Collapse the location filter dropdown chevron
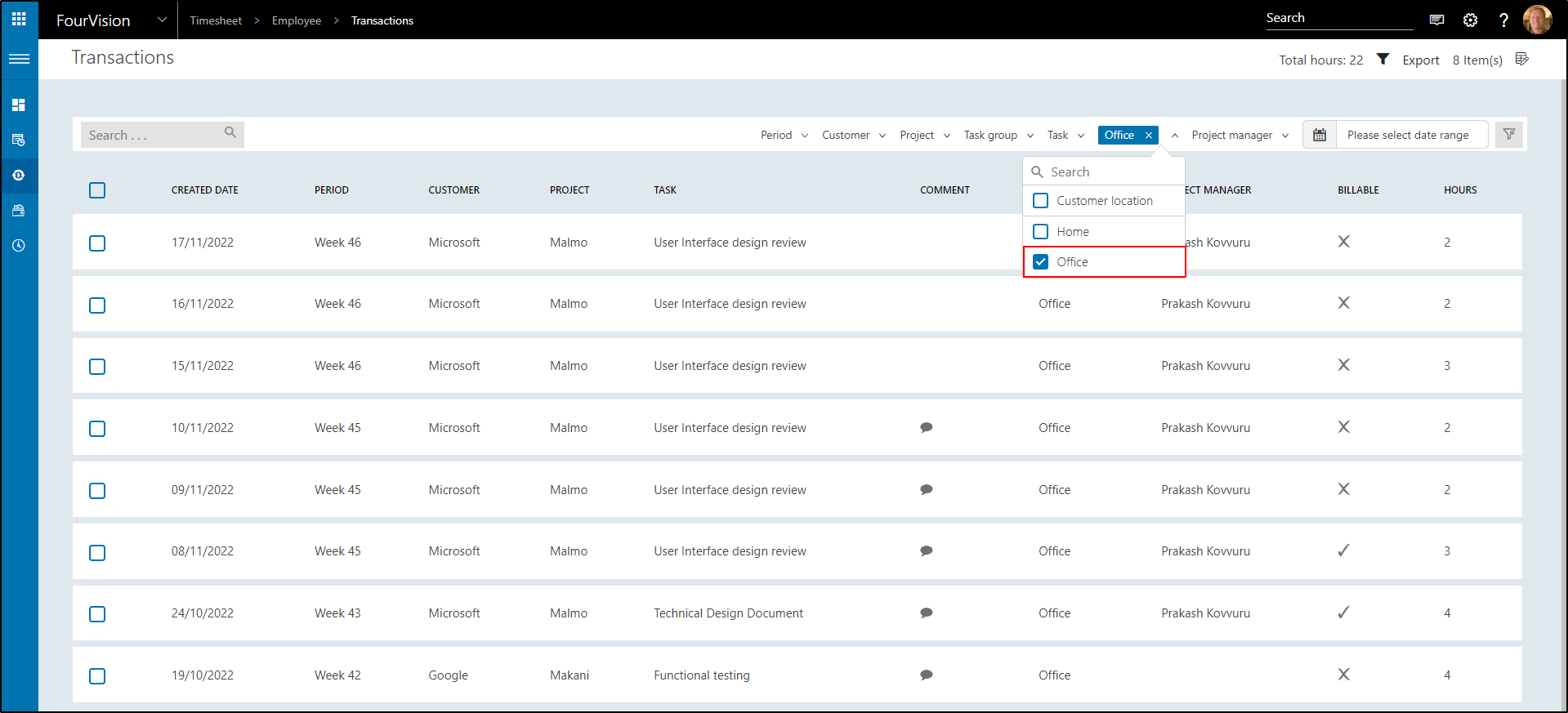Screen dimensions: 1568x713 pyautogui.click(x=1174, y=136)
